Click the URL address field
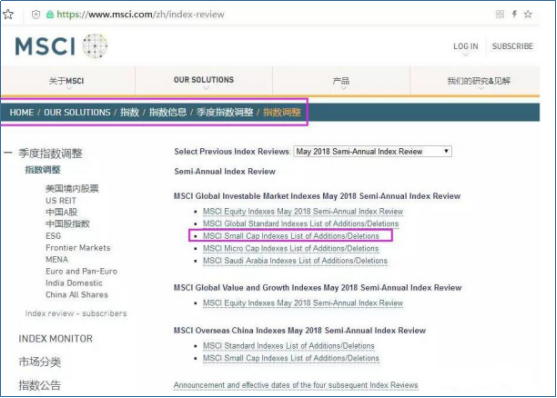The height and width of the screenshot is (398, 557). (140, 15)
